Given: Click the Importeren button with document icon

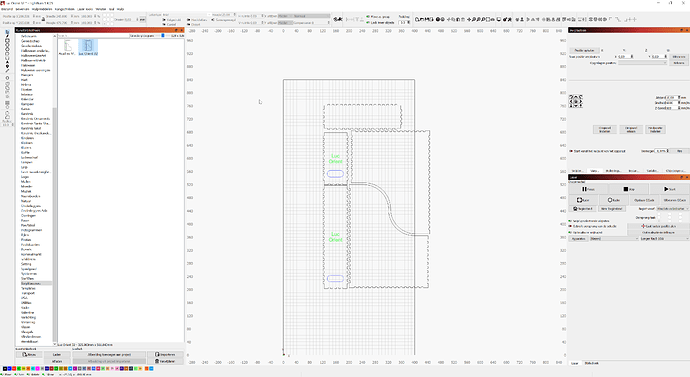Looking at the screenshot, I should pyautogui.click(x=165, y=354).
